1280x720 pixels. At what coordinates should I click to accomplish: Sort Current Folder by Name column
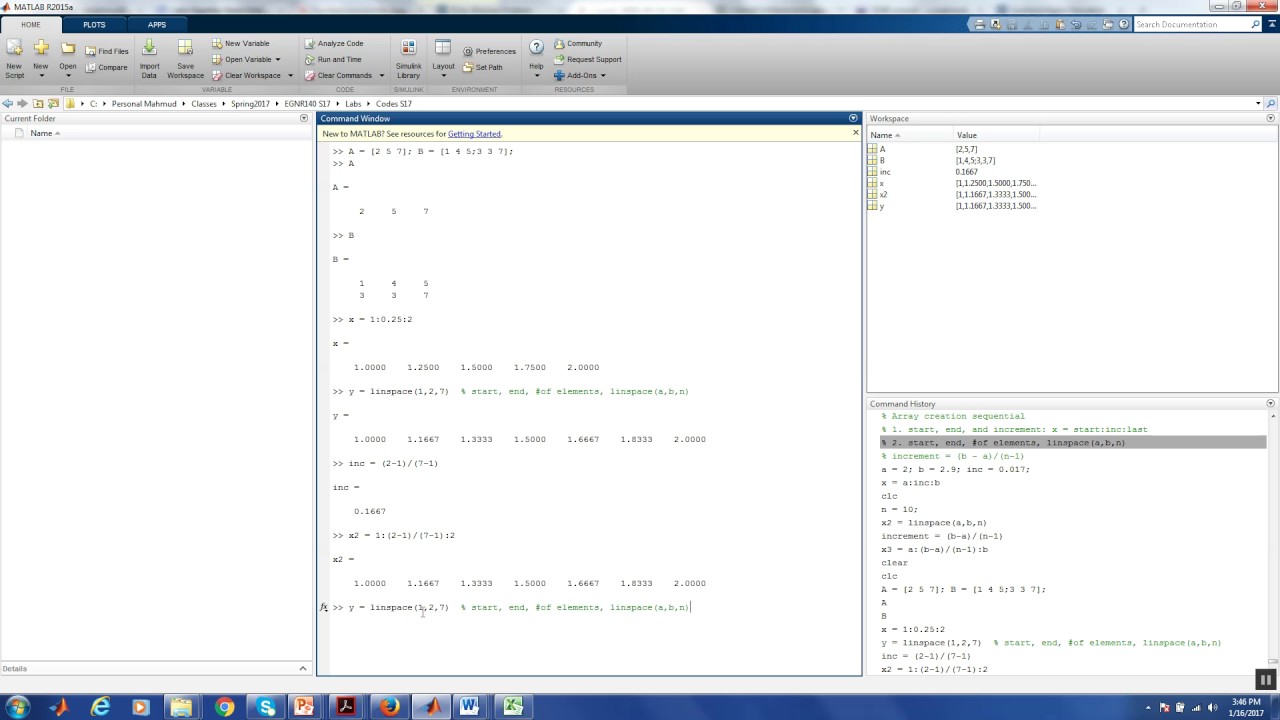41,133
